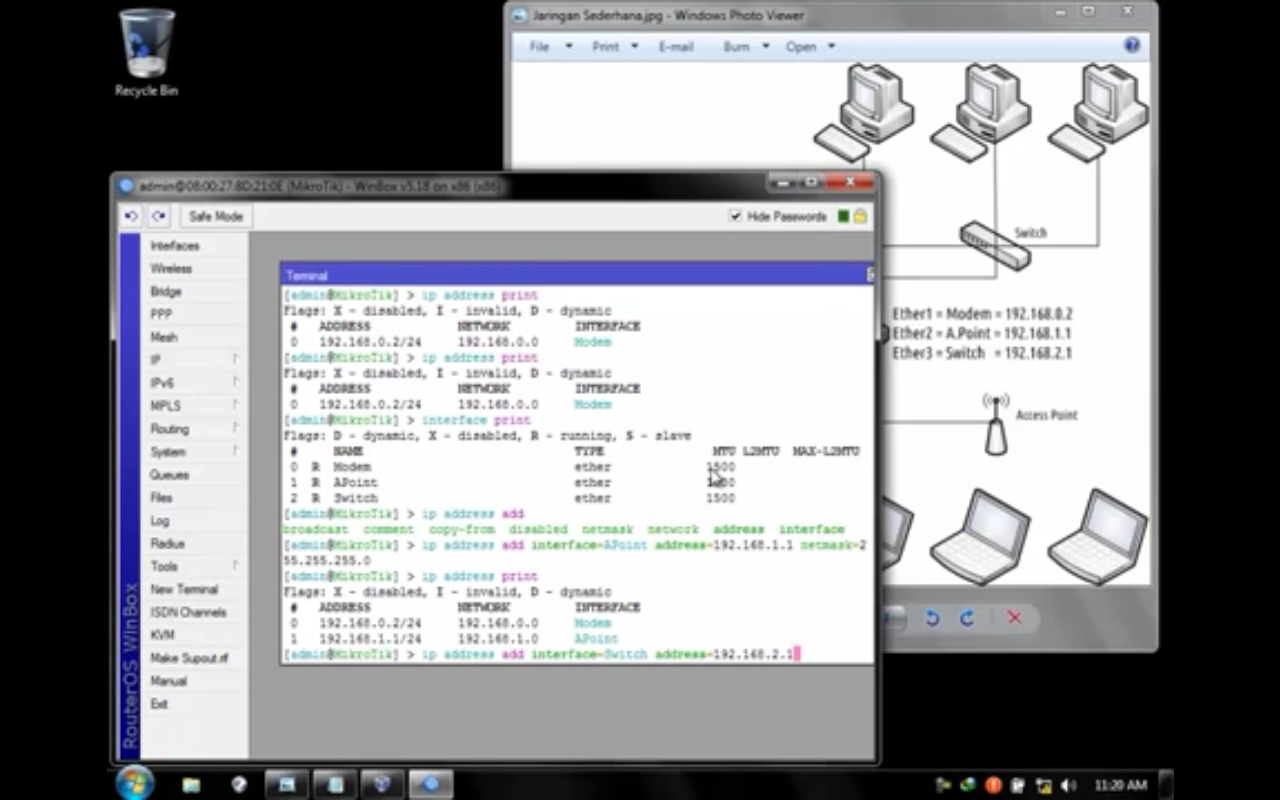Viewport: 1280px width, 800px height.
Task: Click the system clock showing 11:20 AM
Action: [1120, 785]
